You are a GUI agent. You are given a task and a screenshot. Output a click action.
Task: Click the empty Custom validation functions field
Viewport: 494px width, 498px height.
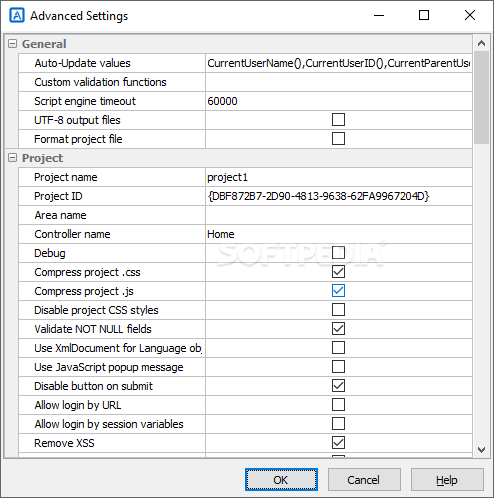click(x=339, y=82)
